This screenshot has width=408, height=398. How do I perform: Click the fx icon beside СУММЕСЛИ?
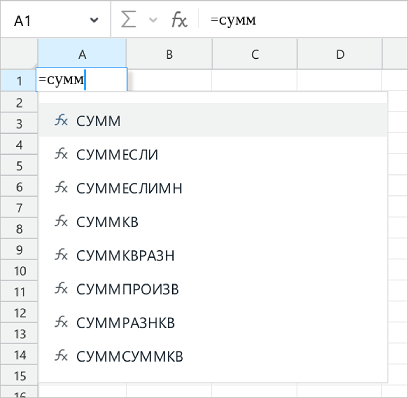[61, 154]
